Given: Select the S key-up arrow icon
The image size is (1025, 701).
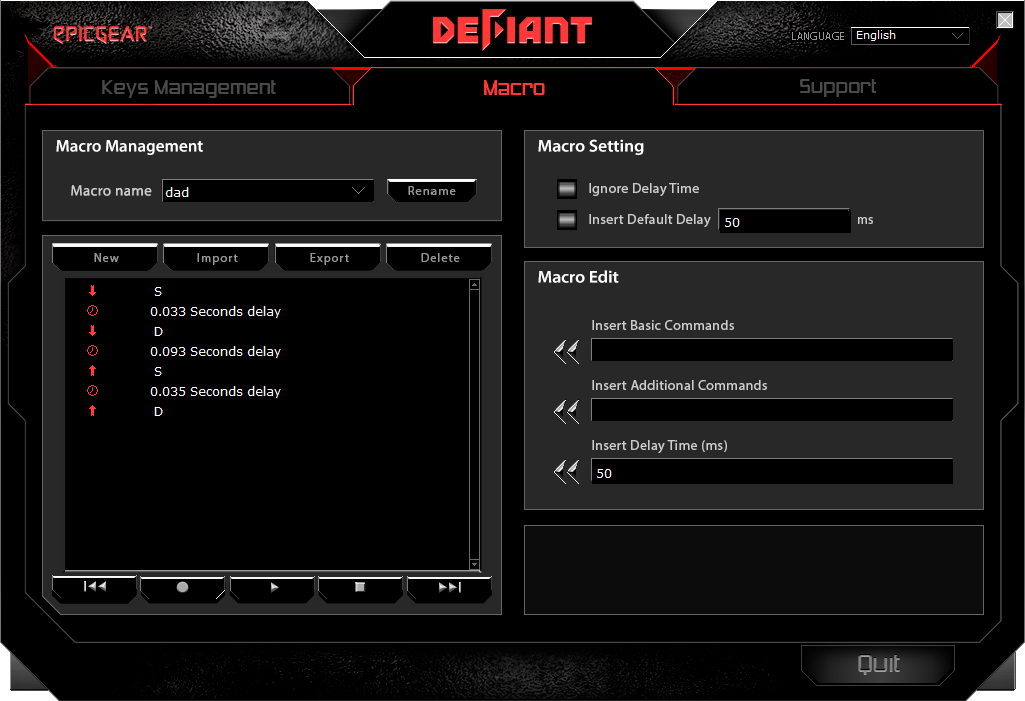Looking at the screenshot, I should coord(92,371).
